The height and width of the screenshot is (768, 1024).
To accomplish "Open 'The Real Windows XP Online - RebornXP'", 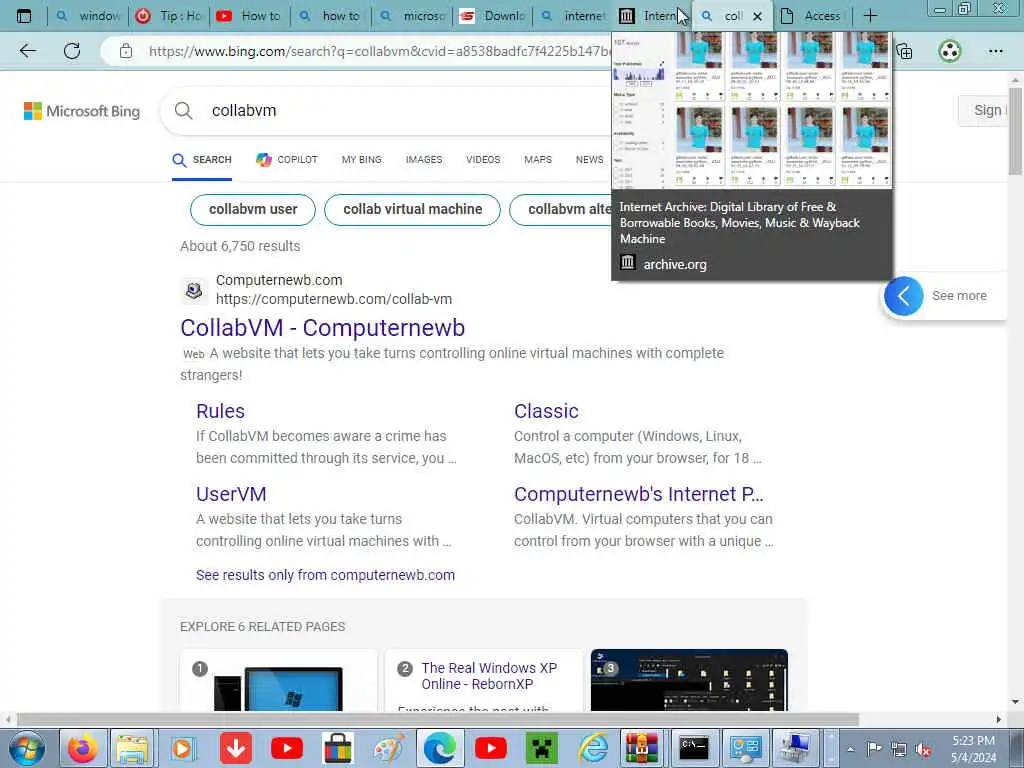I will click(x=489, y=676).
